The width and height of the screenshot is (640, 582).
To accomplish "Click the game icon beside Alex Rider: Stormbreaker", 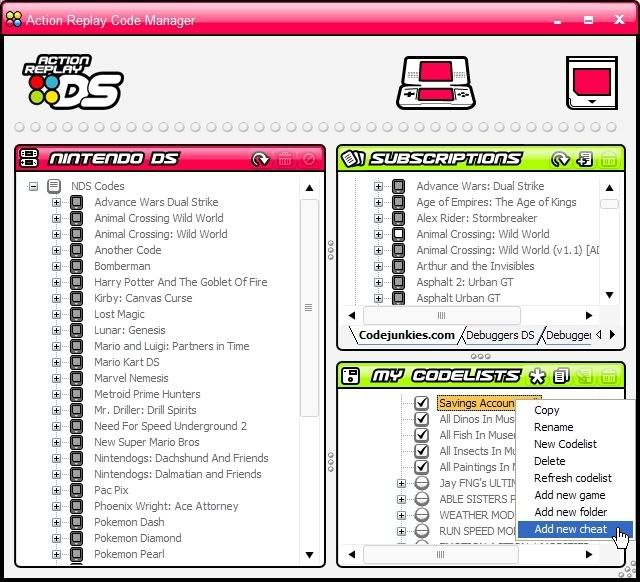I will pyautogui.click(x=398, y=218).
